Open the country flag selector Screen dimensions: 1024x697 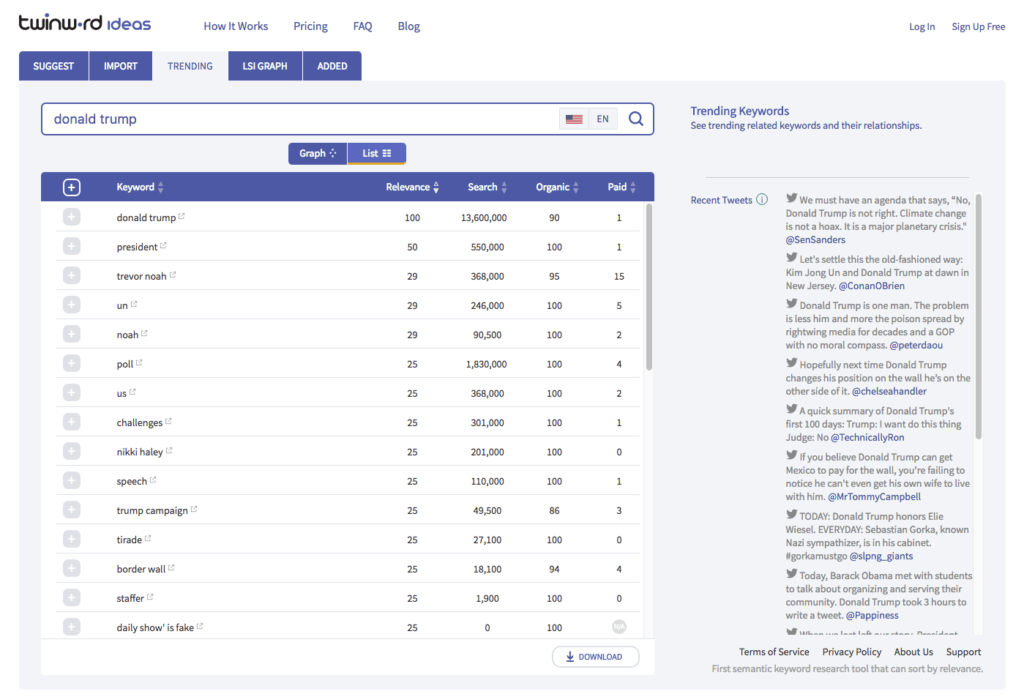pos(574,119)
